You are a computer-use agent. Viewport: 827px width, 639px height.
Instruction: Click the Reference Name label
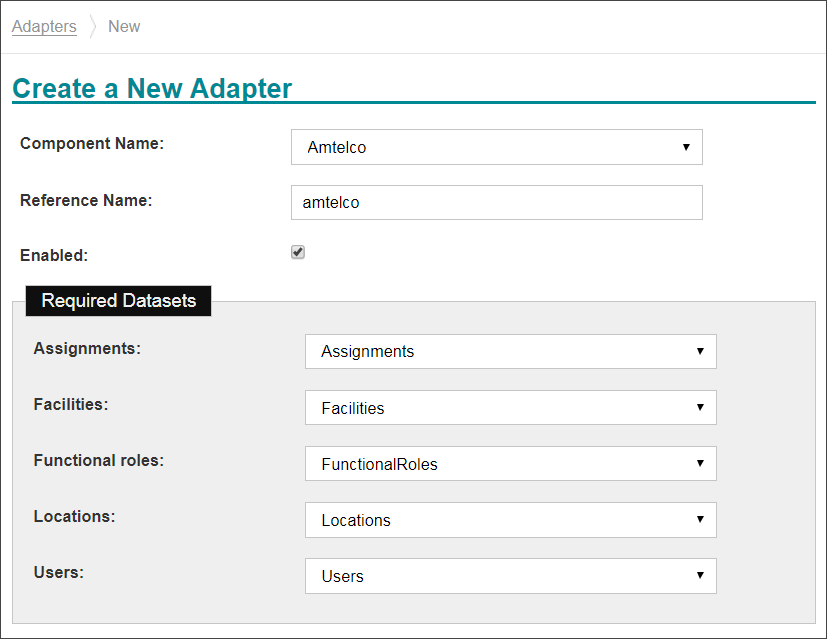(86, 200)
